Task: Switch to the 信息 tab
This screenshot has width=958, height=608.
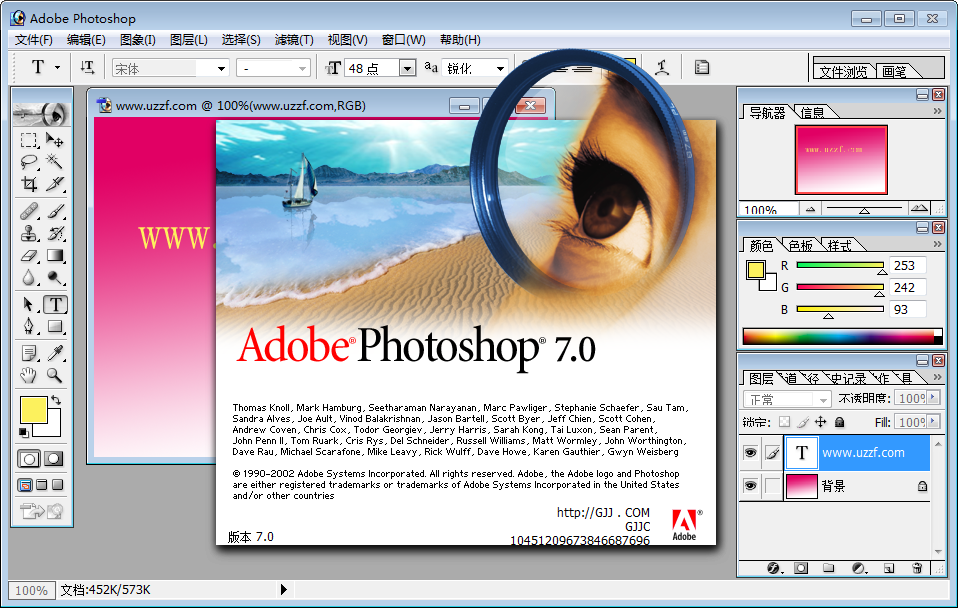Action: point(813,112)
